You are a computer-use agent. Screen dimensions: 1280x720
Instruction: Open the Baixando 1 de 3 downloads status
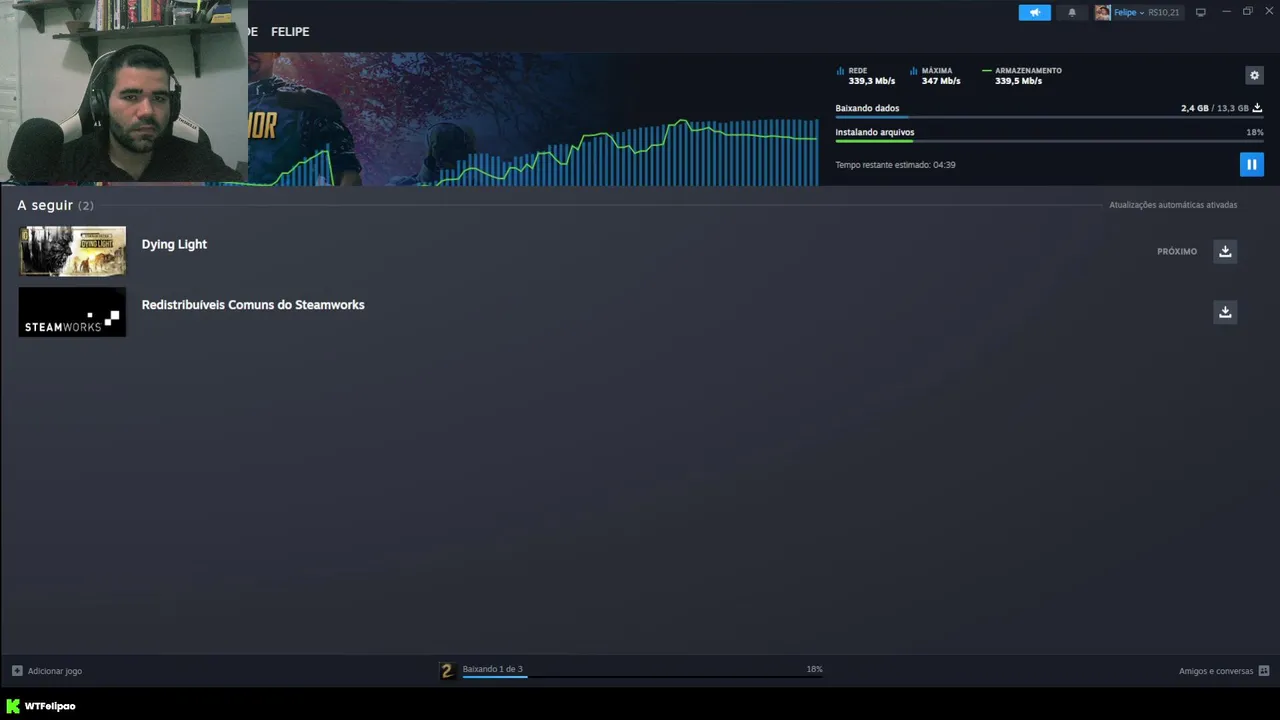493,669
